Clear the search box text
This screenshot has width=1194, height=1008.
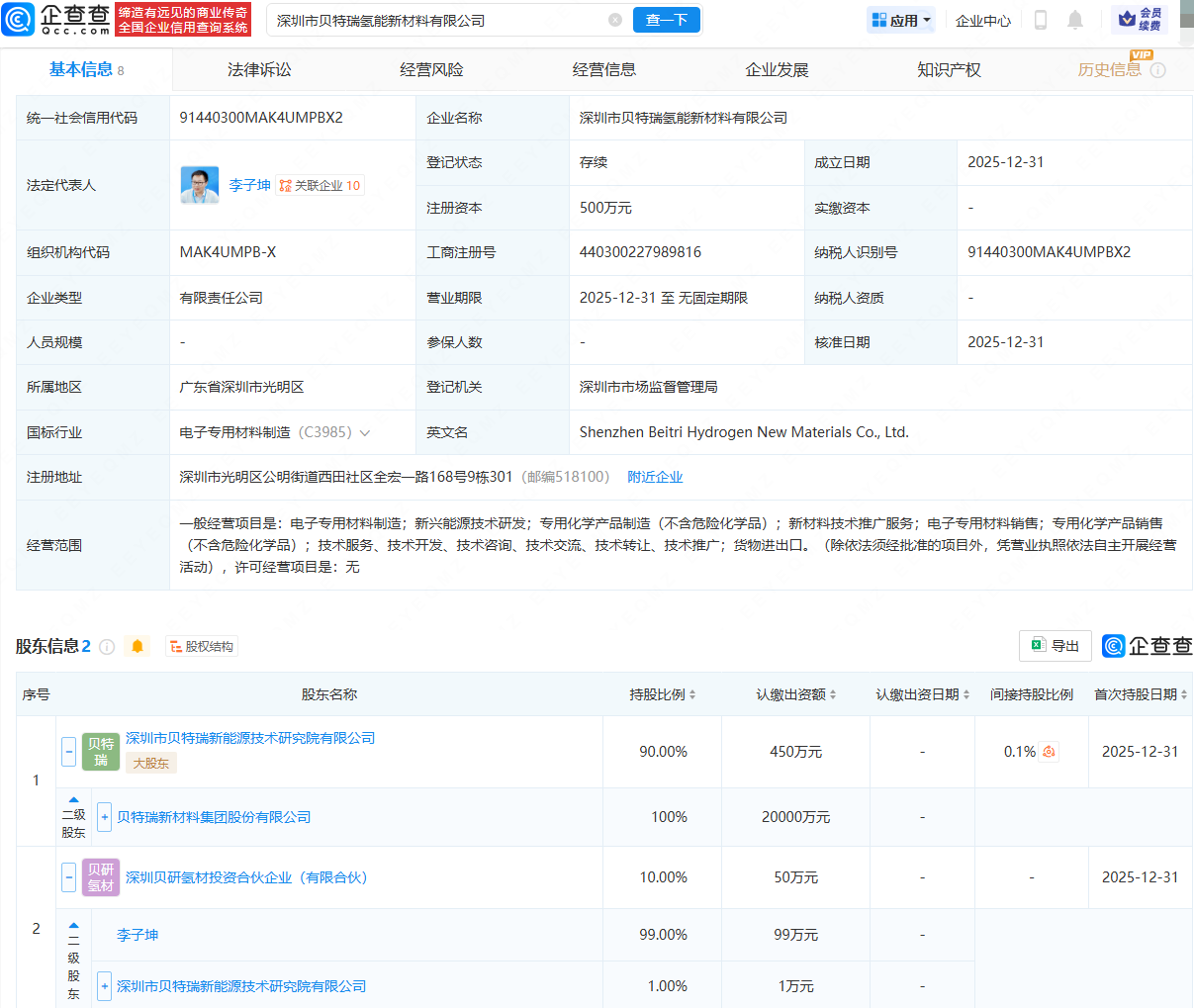(615, 20)
